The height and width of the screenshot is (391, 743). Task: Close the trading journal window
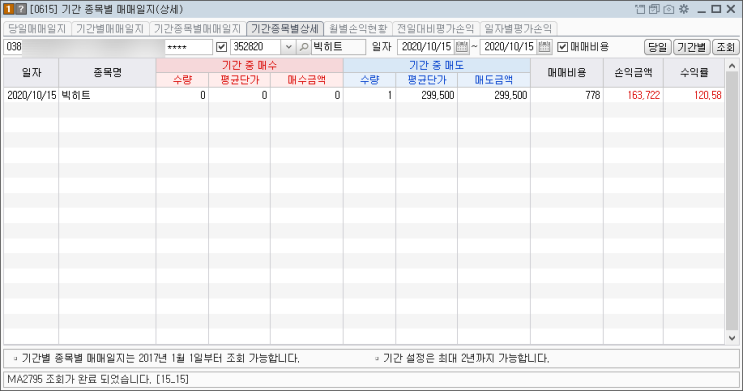(731, 9)
